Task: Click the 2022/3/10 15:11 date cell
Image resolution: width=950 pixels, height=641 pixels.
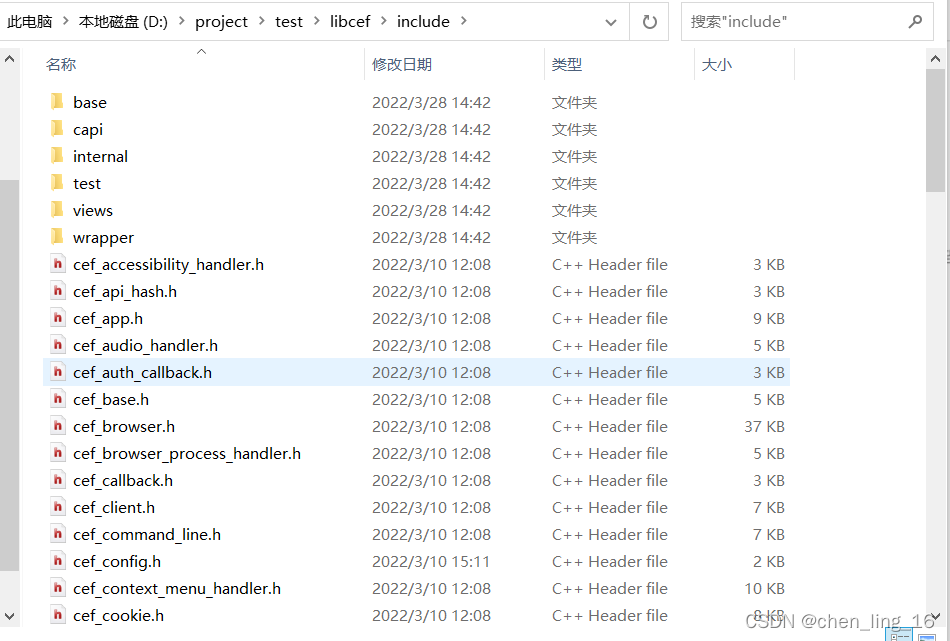Action: click(431, 562)
